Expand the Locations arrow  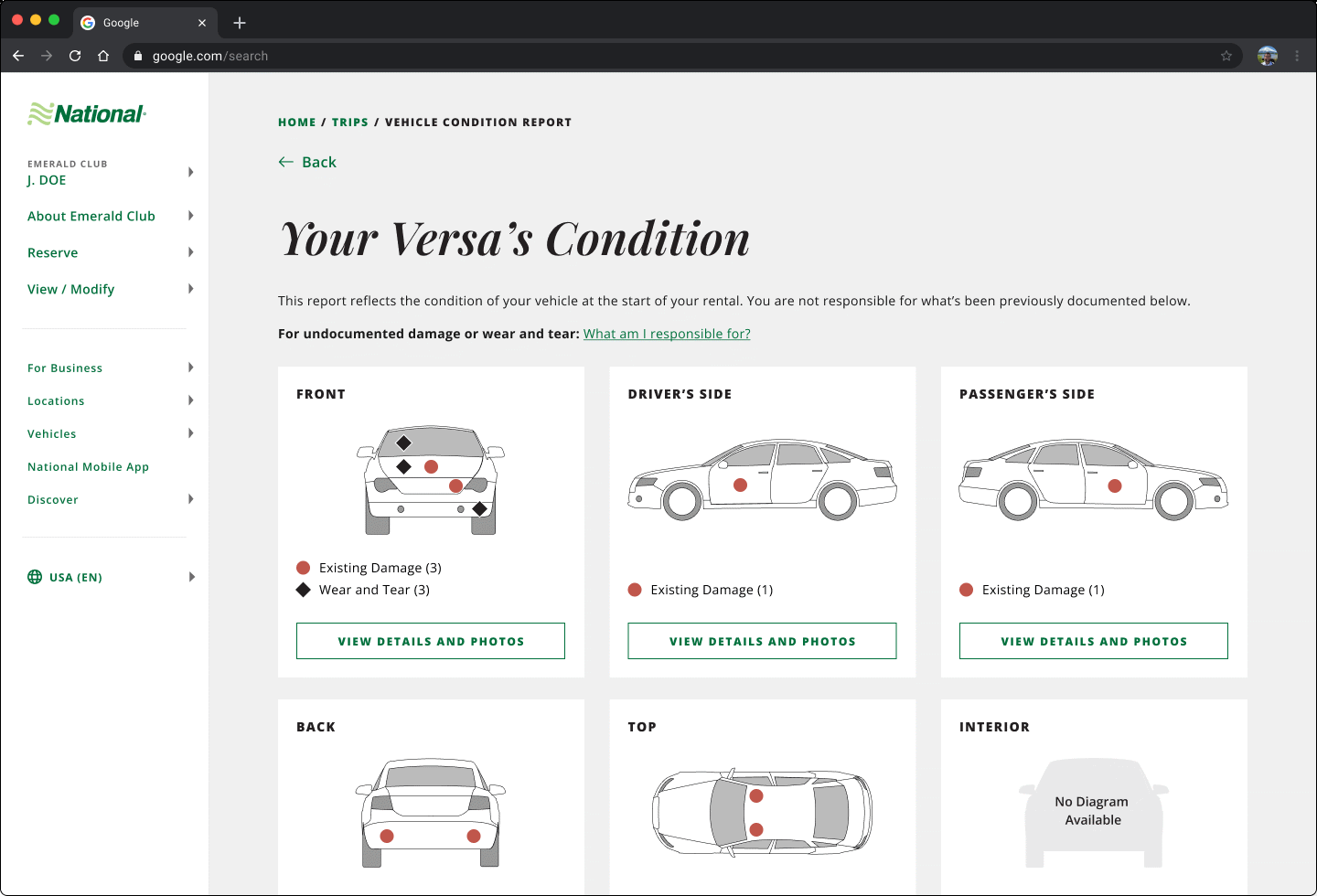pyautogui.click(x=190, y=400)
